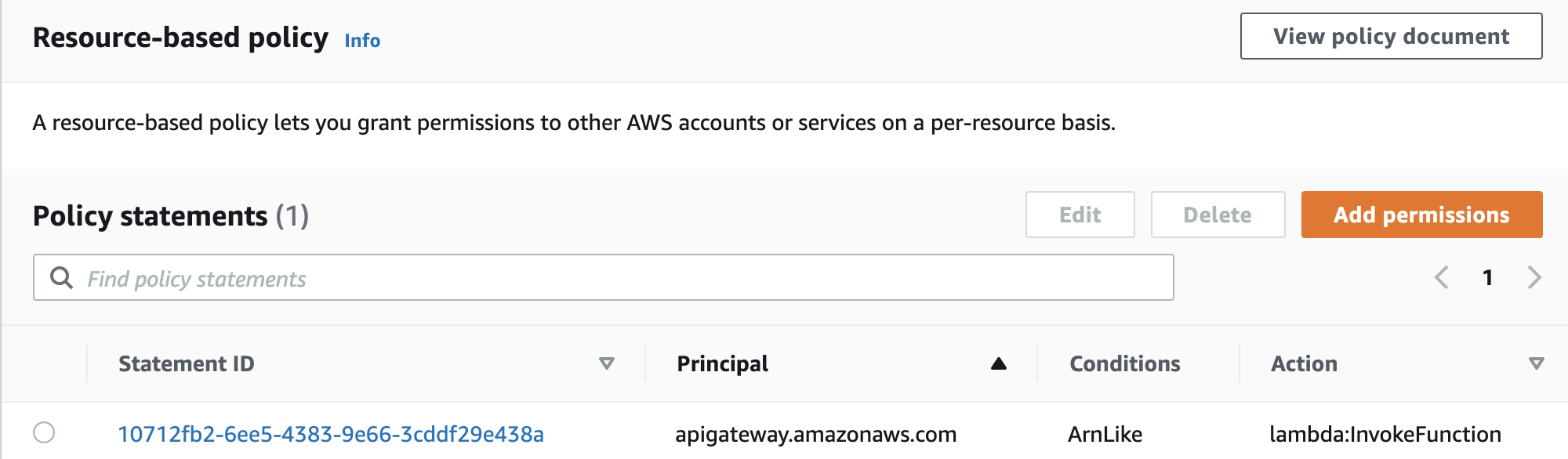This screenshot has height=459, width=1568.
Task: Sort by the Action column header
Action: tap(1304, 363)
